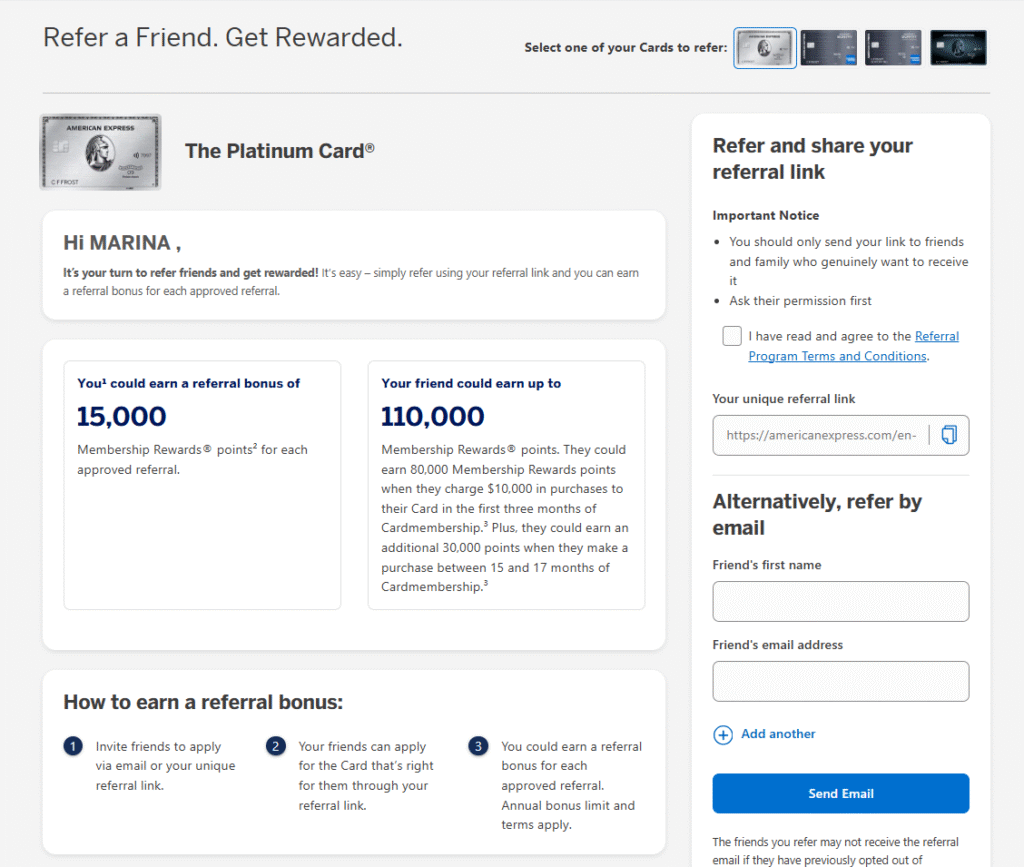Click the Friend's email address input
The image size is (1024, 867).
coord(840,681)
